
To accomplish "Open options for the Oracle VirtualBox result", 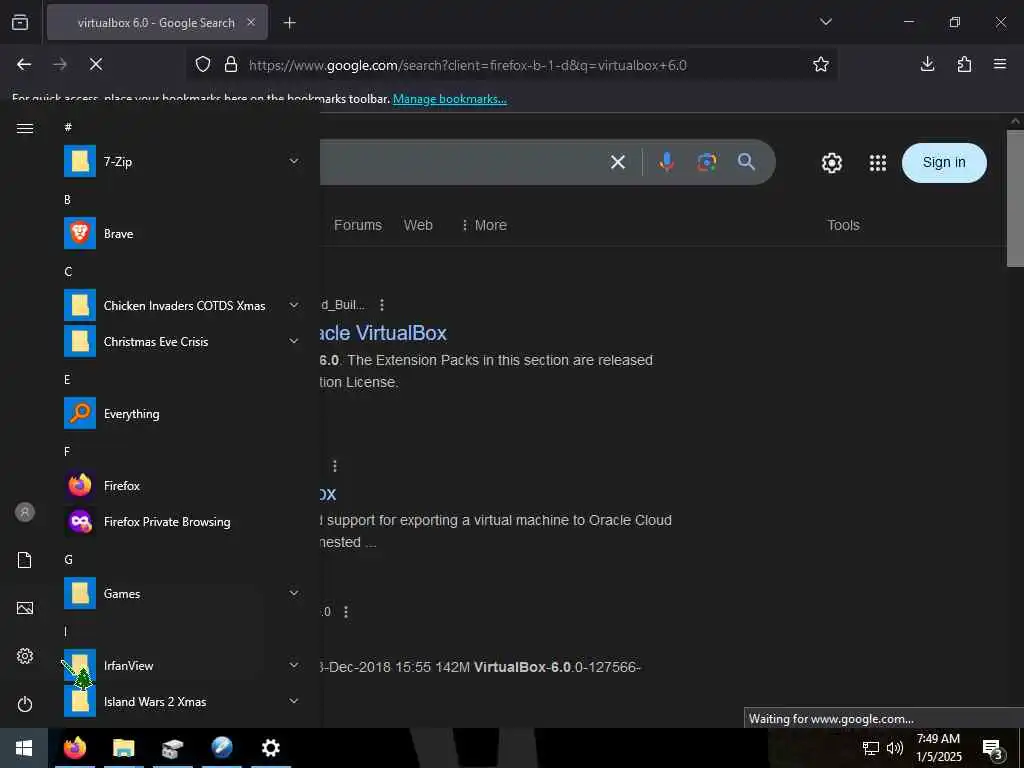I will pyautogui.click(x=382, y=305).
